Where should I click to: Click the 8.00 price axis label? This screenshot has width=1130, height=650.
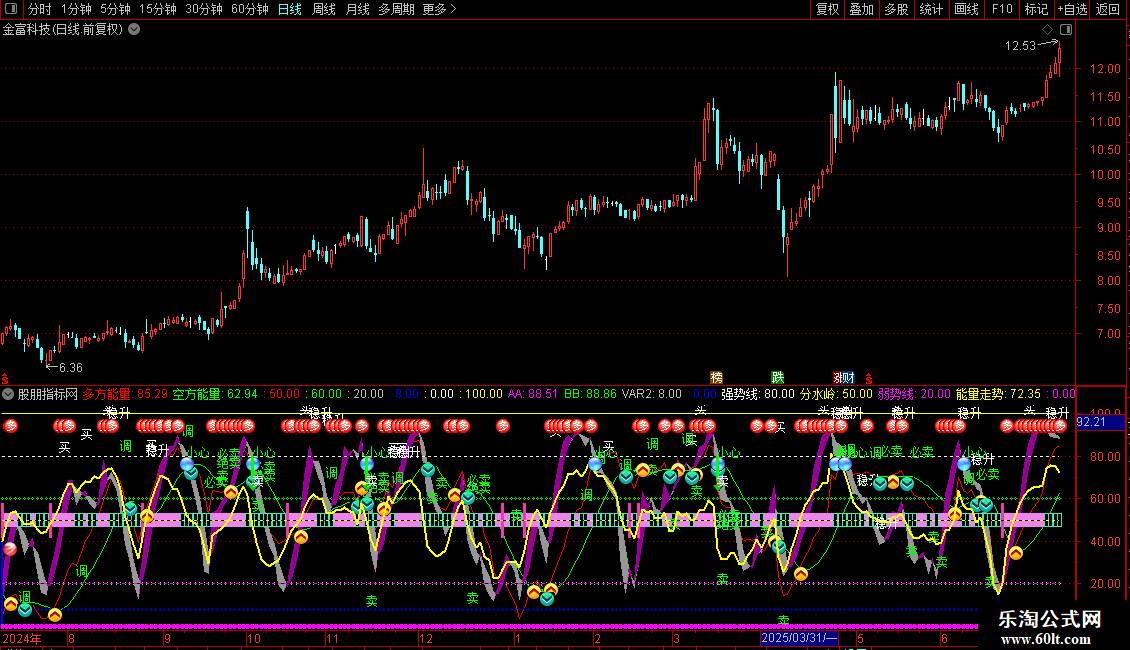pos(1108,281)
